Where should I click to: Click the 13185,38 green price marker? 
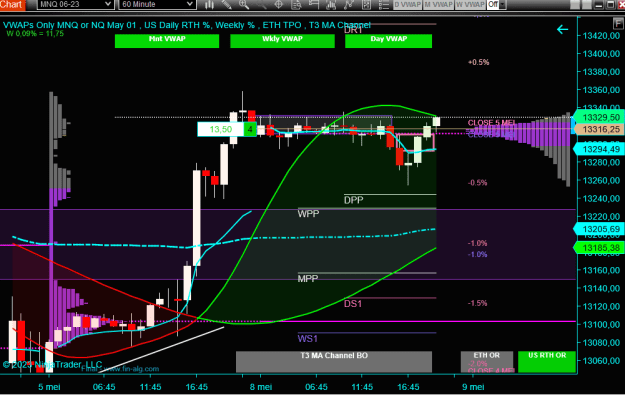coord(598,248)
